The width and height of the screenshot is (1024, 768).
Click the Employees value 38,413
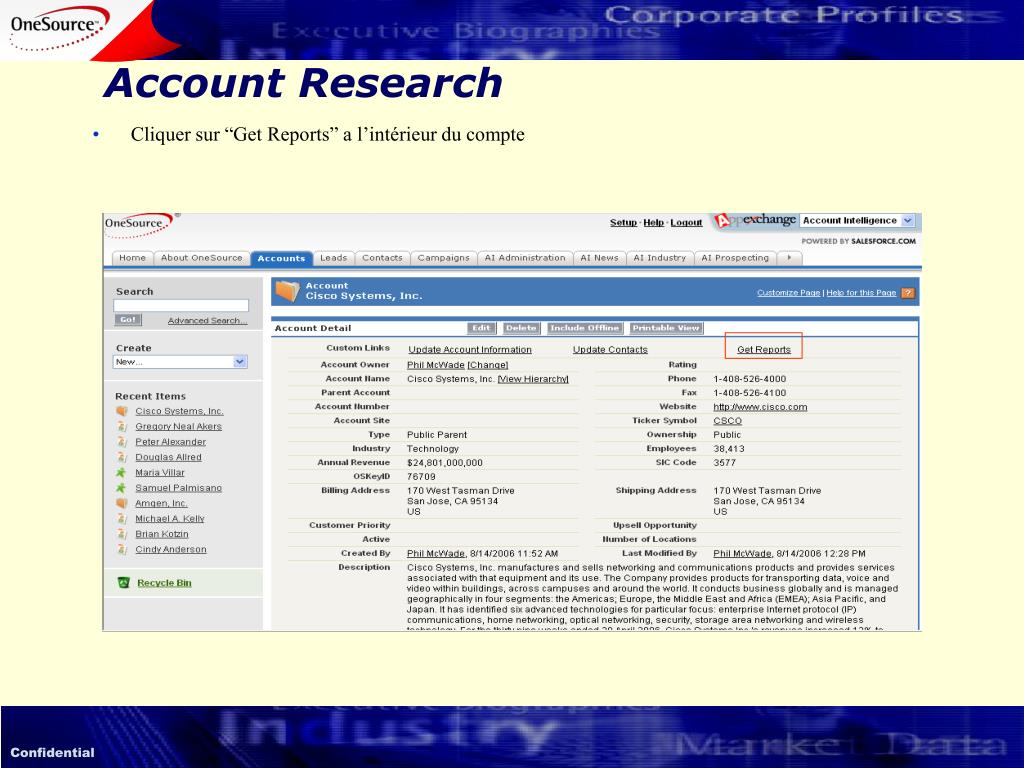[729, 449]
